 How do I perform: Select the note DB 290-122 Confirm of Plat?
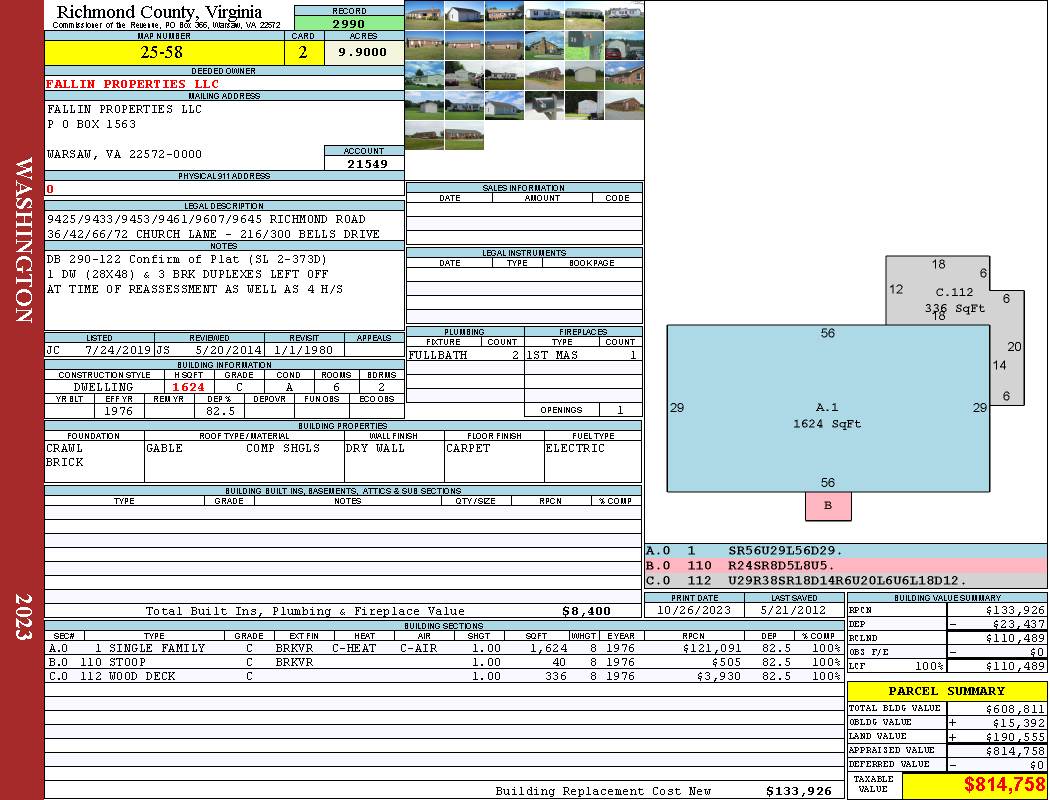(187, 259)
